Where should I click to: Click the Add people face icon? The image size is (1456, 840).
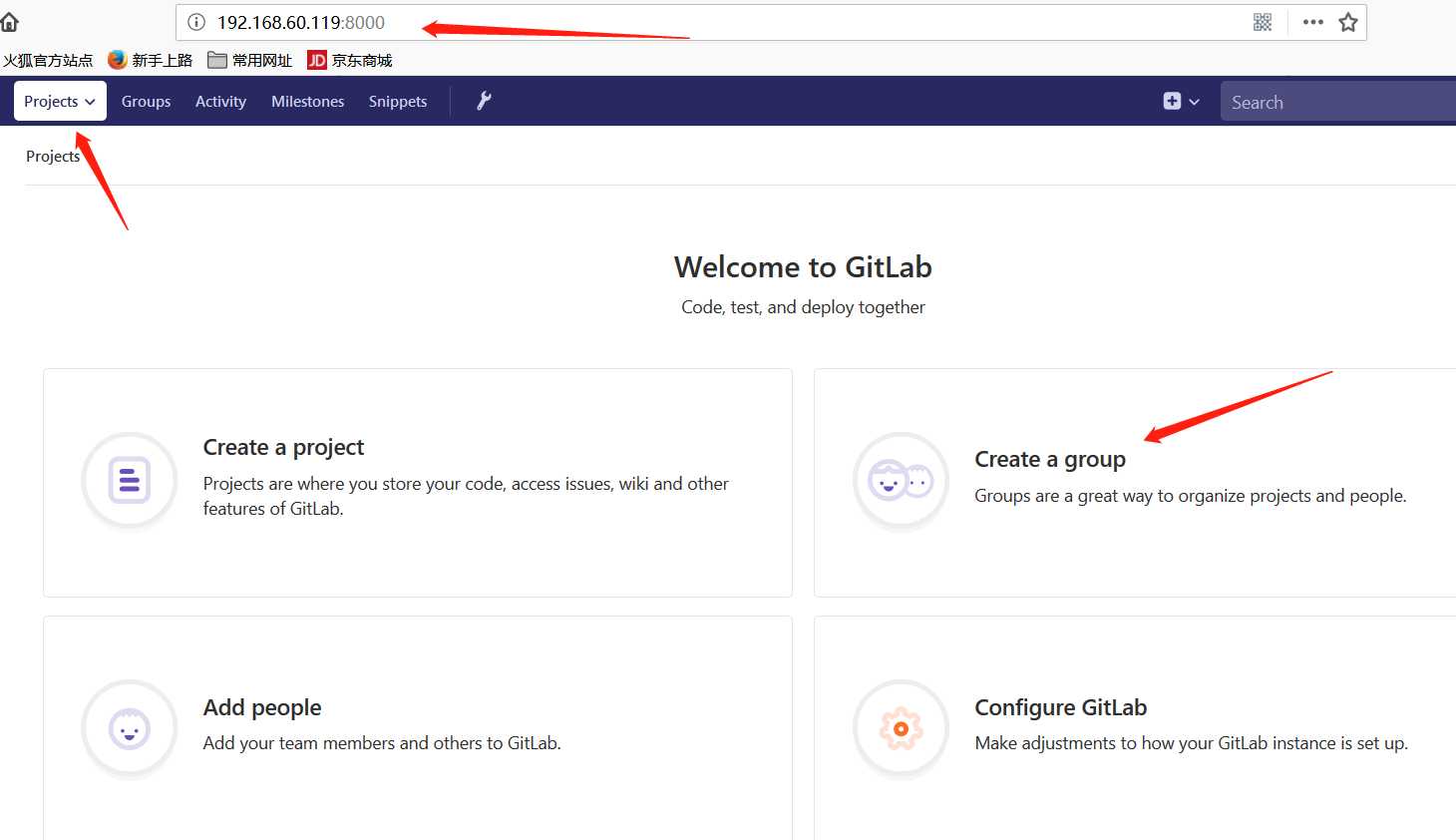[x=129, y=728]
